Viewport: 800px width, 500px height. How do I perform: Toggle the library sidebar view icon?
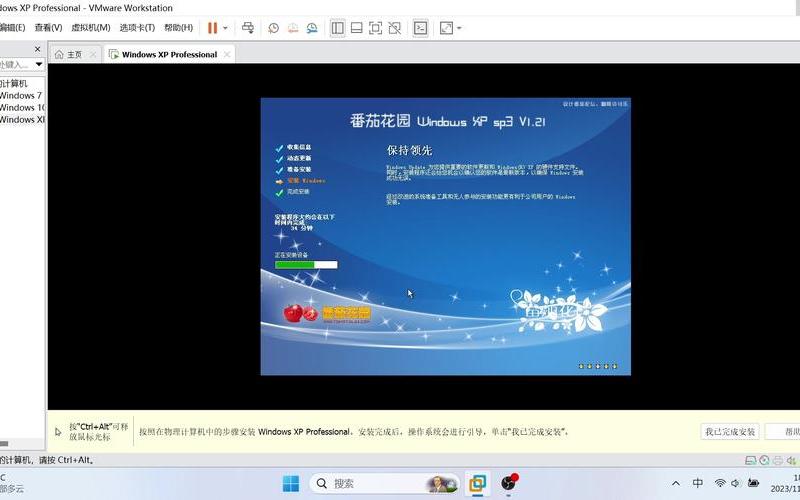point(337,28)
